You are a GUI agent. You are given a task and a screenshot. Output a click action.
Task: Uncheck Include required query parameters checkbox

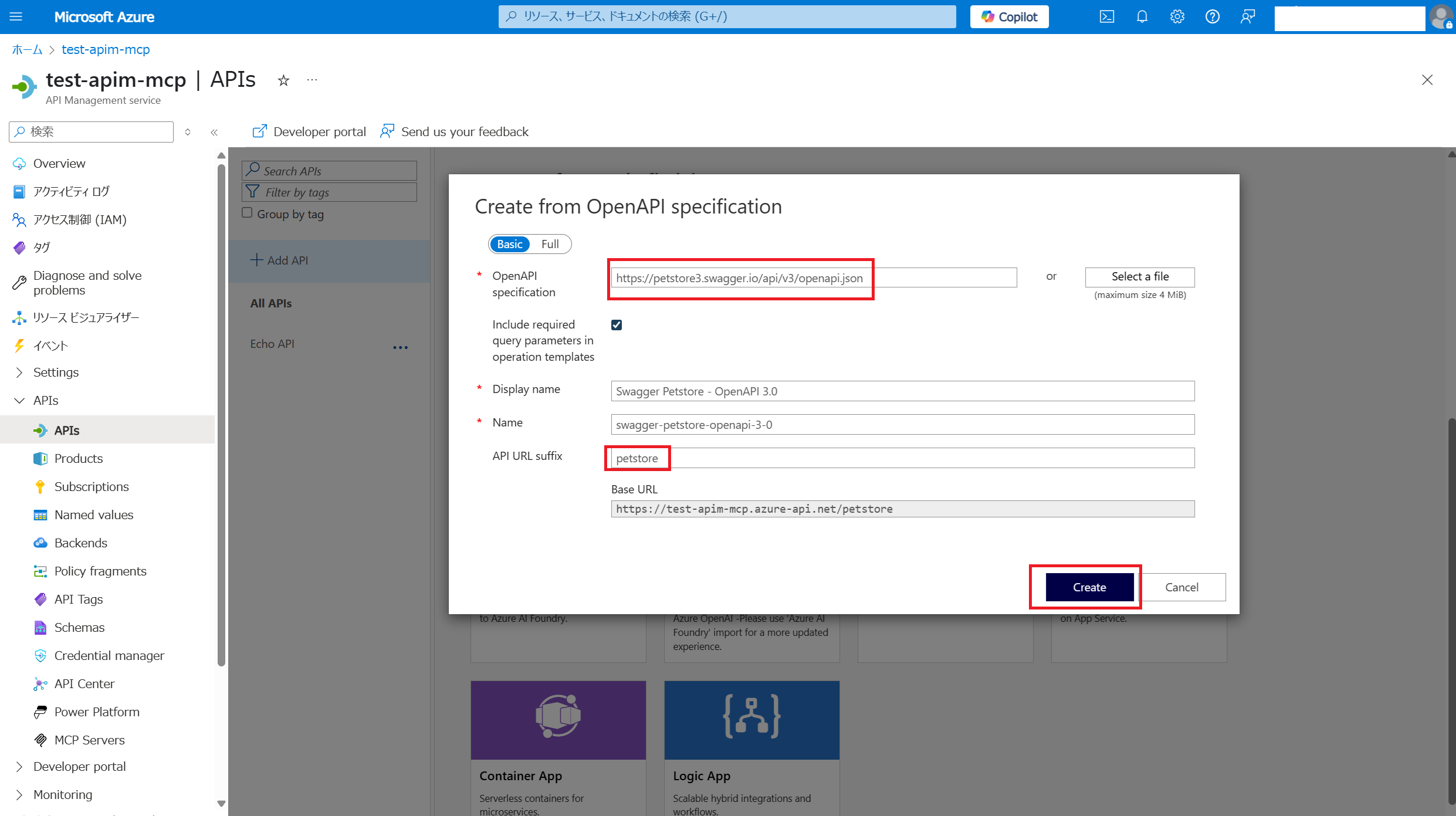coord(617,324)
